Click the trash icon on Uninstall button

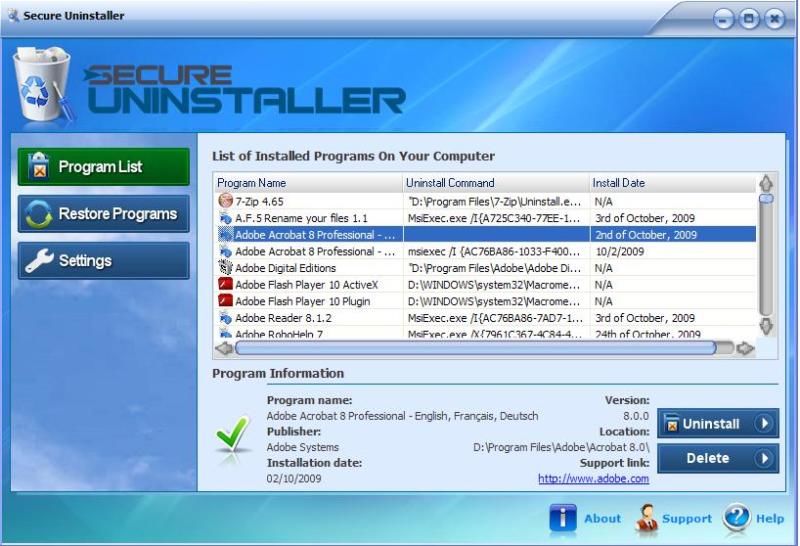(x=671, y=423)
